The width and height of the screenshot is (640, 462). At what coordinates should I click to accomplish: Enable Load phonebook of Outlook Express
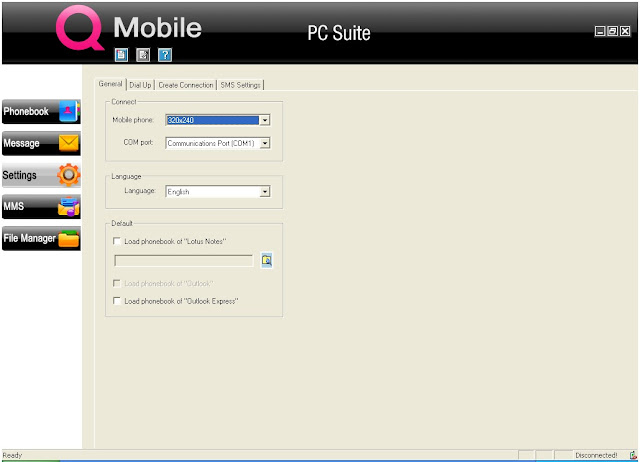tap(117, 301)
